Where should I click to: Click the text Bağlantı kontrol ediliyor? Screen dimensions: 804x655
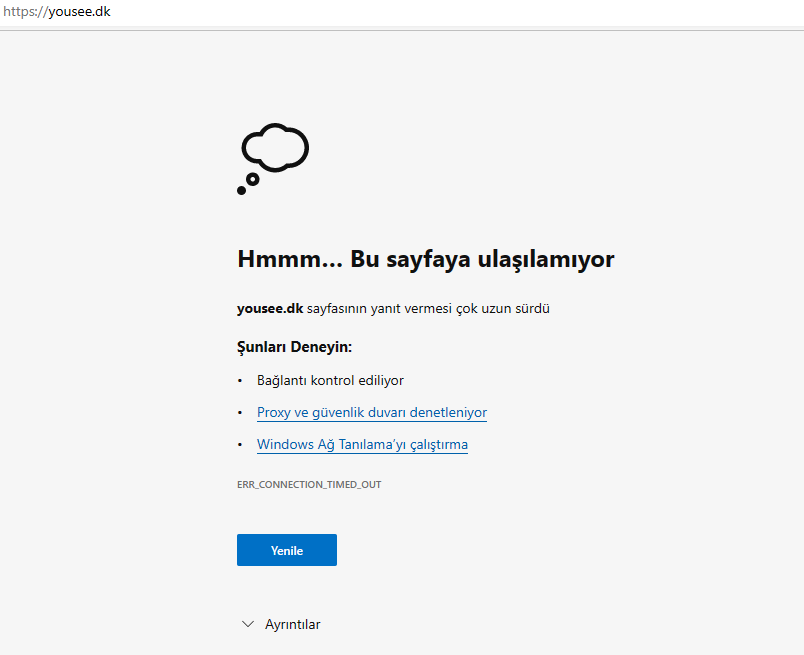point(330,381)
